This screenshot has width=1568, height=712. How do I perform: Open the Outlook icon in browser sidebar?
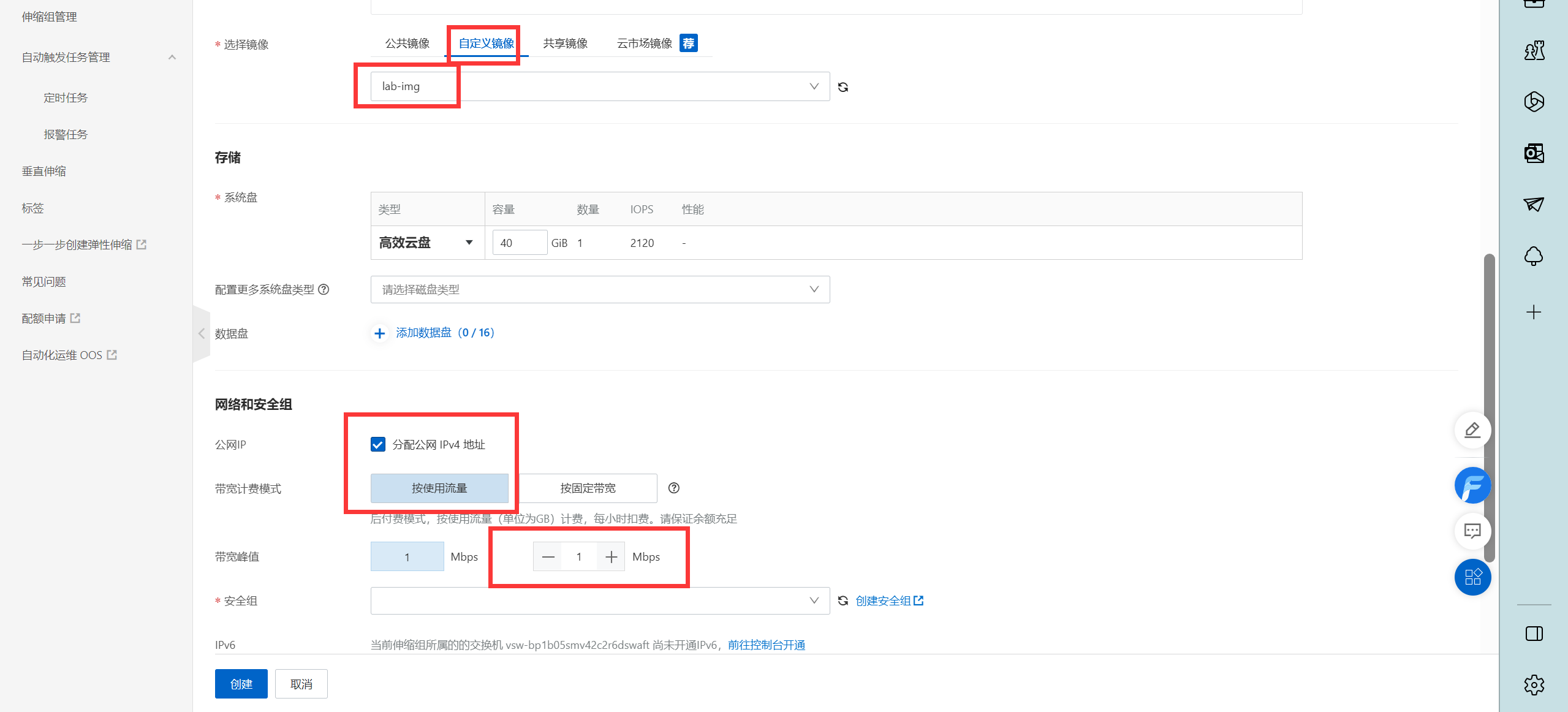tap(1534, 153)
